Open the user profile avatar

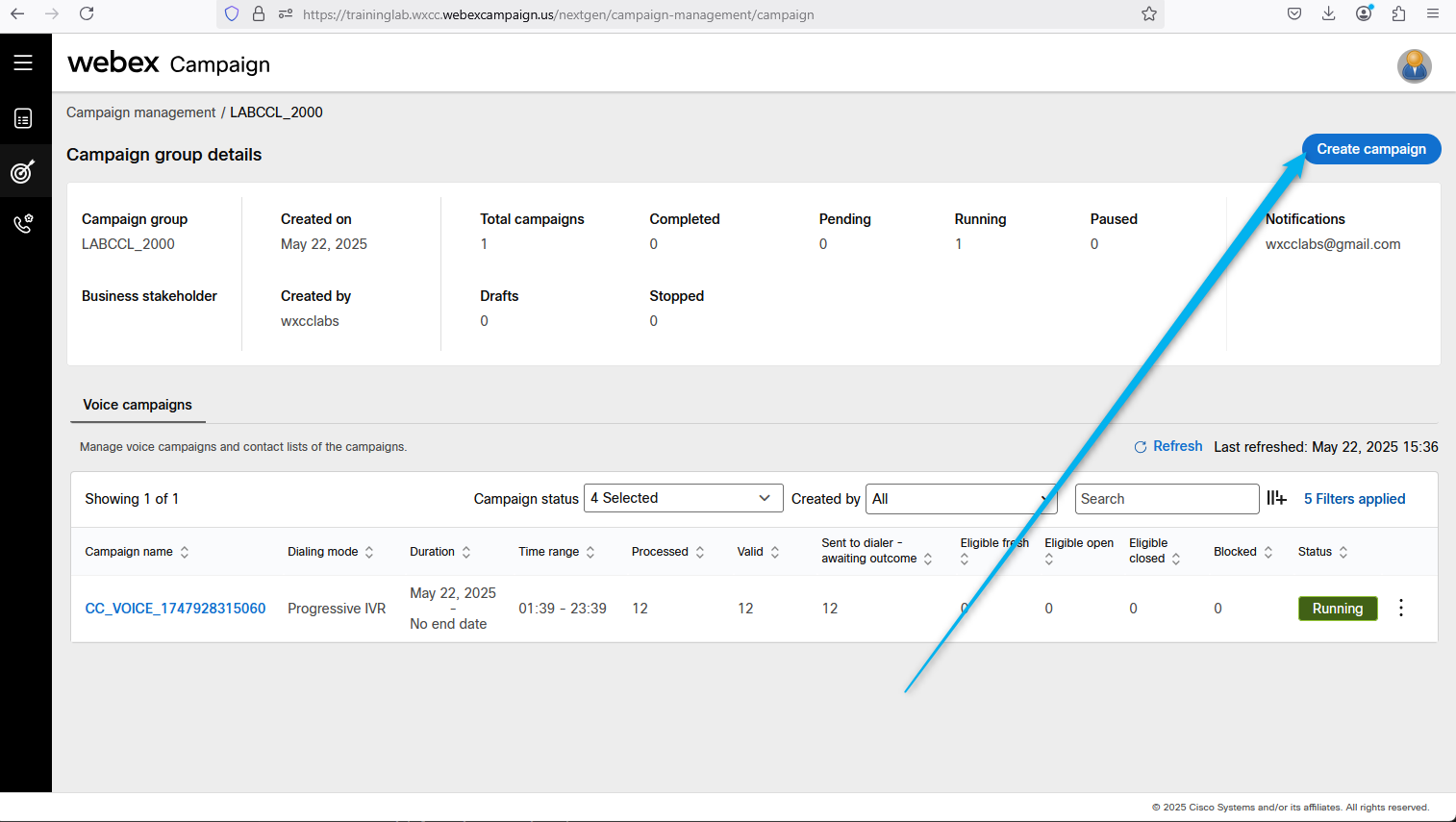coord(1414,66)
